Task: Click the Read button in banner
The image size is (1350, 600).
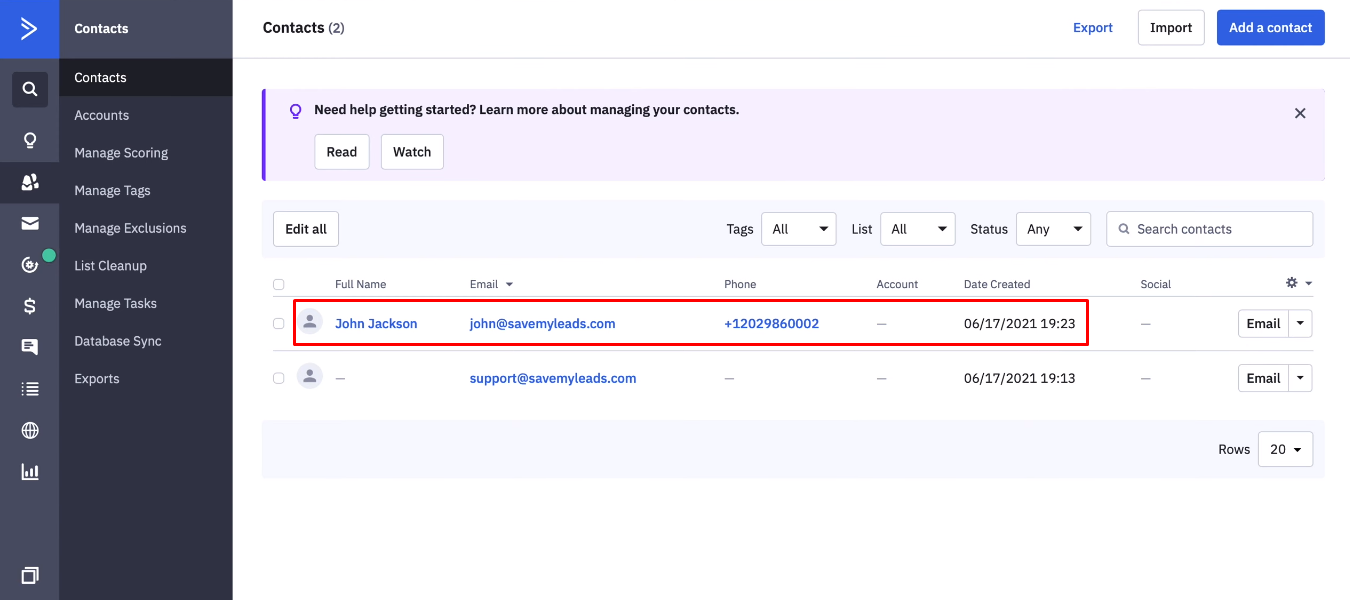Action: [x=341, y=152]
